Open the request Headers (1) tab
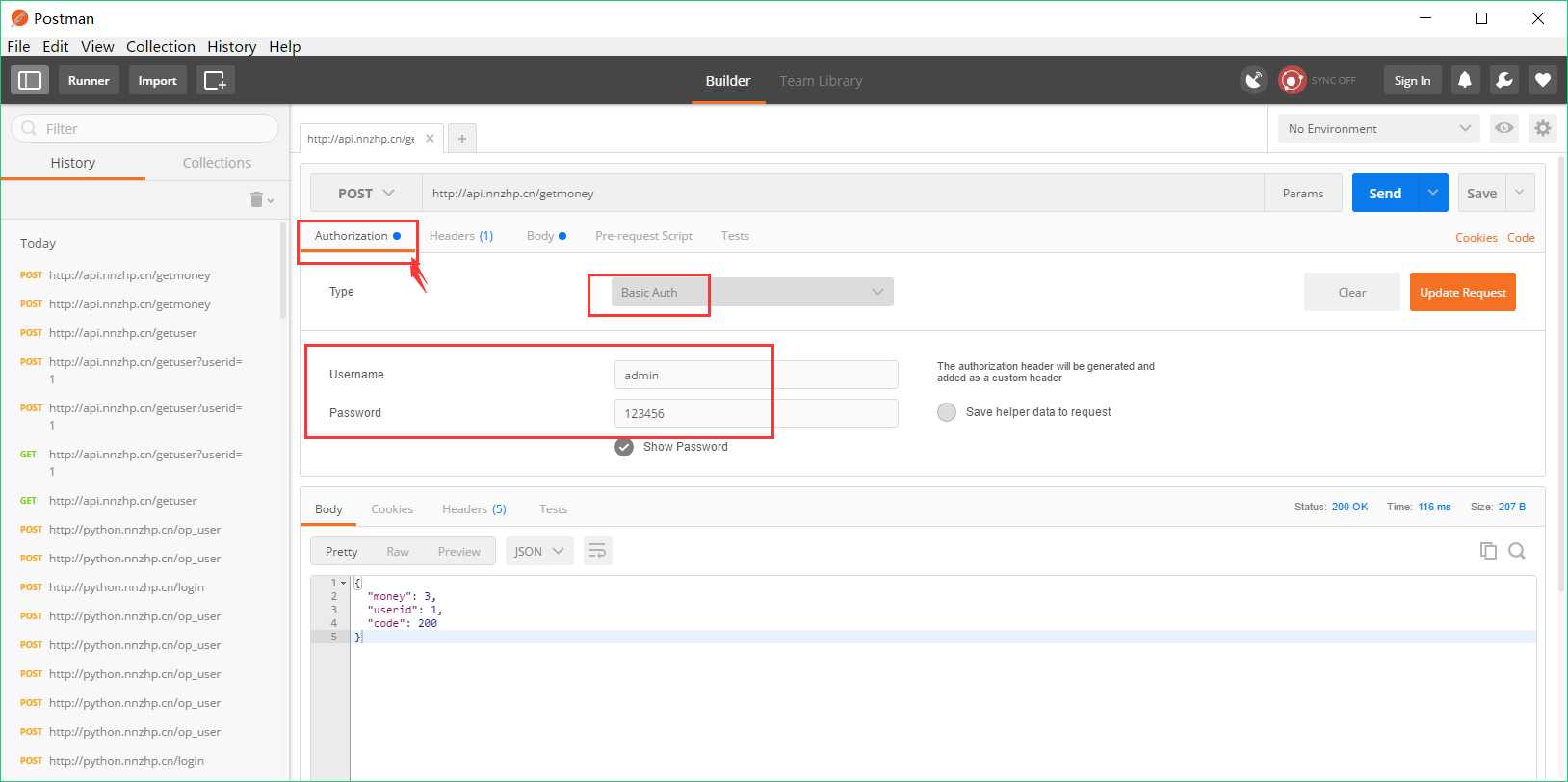 pos(461,236)
